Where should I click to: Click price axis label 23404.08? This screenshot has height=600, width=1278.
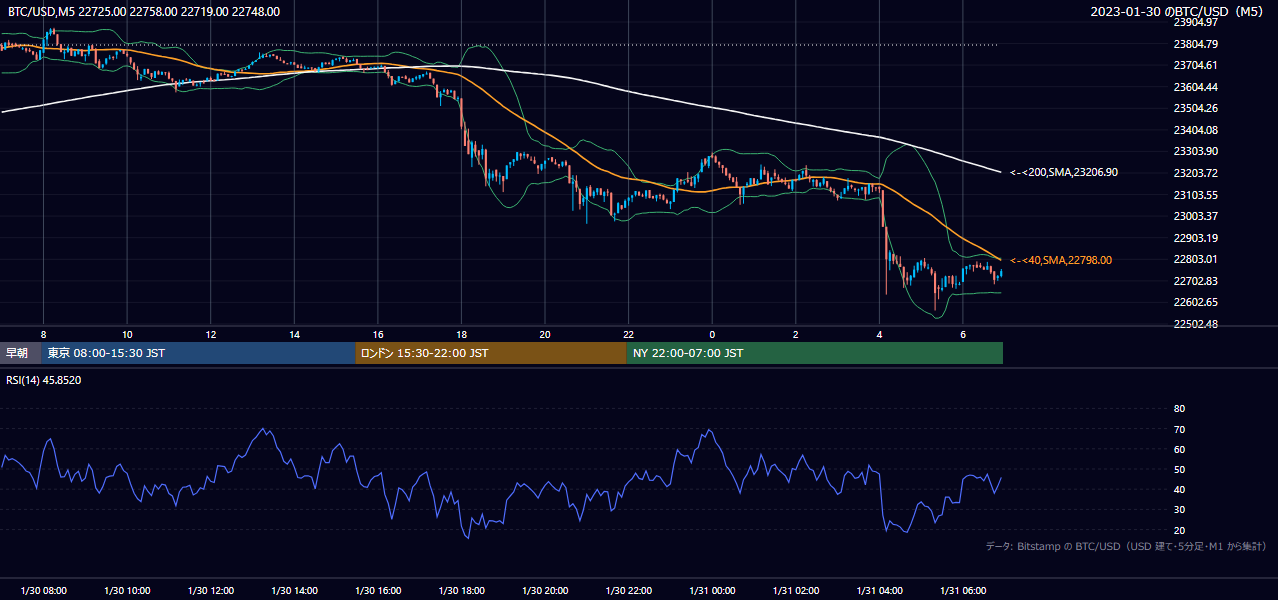(x=1195, y=130)
